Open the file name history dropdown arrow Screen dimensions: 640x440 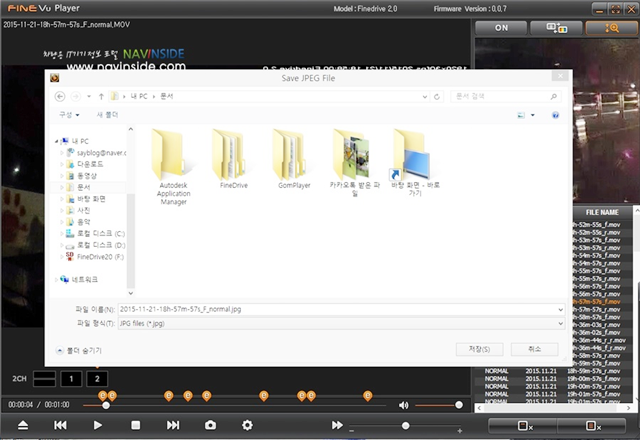click(x=560, y=310)
